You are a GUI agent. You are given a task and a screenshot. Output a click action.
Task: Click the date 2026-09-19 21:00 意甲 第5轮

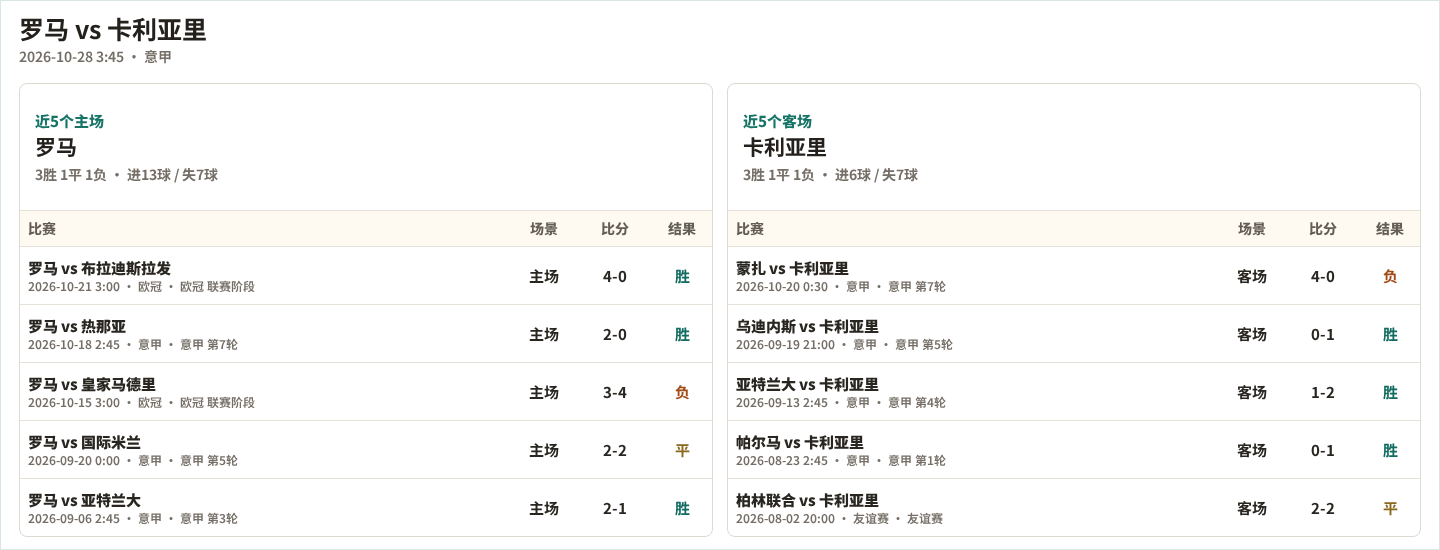(x=844, y=345)
